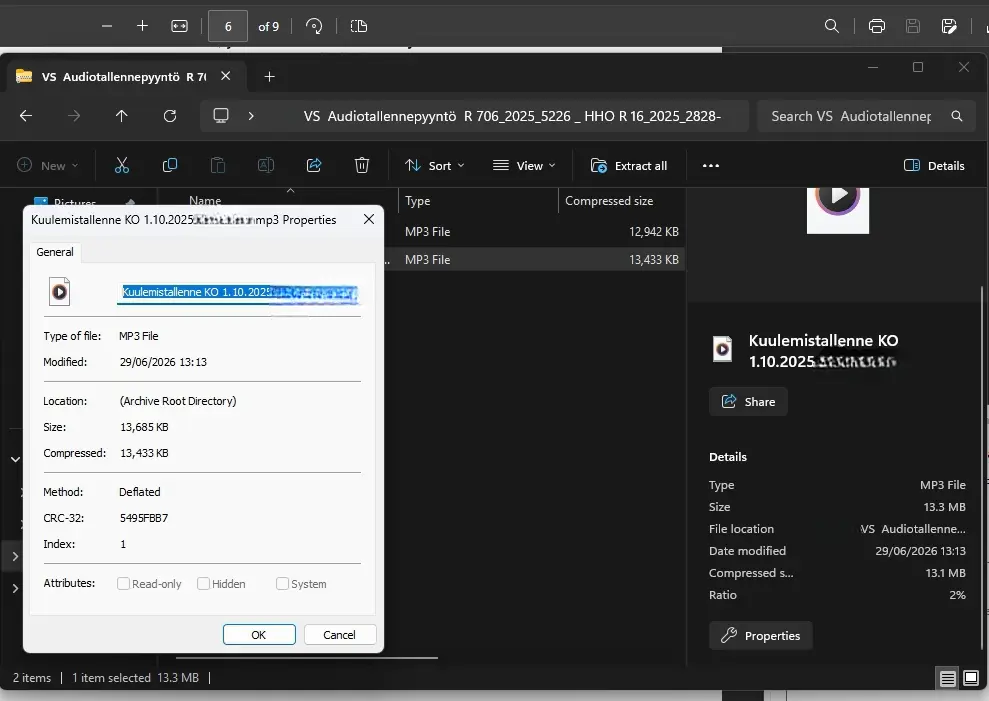The width and height of the screenshot is (989, 701).
Task: Click the Size value 13,685 KB
Action: click(144, 427)
